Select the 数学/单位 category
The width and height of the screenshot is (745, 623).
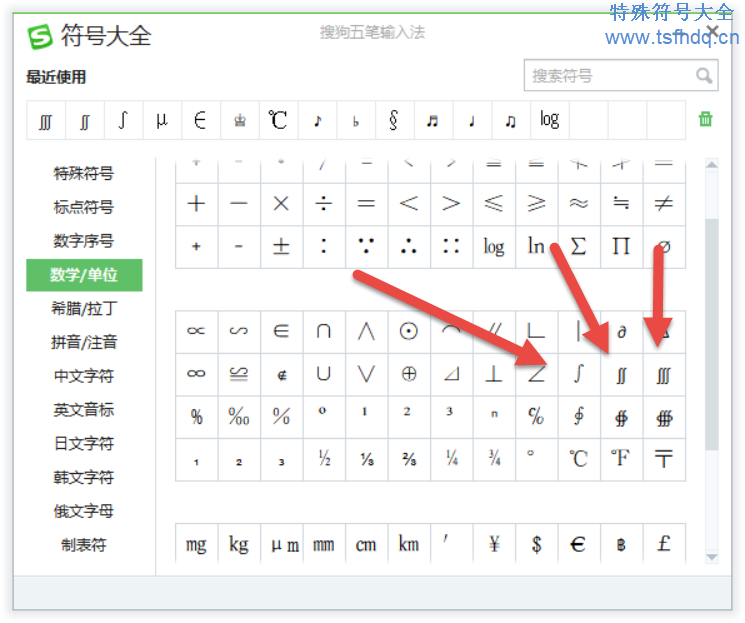(84, 275)
